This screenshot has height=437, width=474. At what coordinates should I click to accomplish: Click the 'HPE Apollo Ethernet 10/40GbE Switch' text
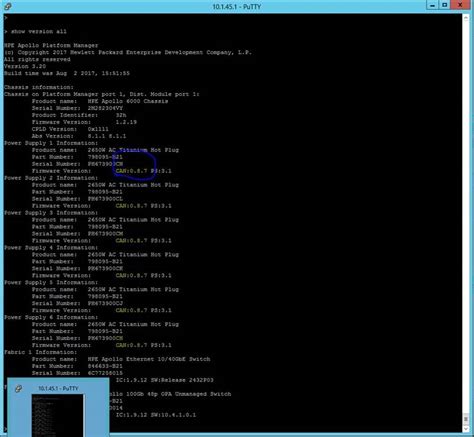(149, 359)
